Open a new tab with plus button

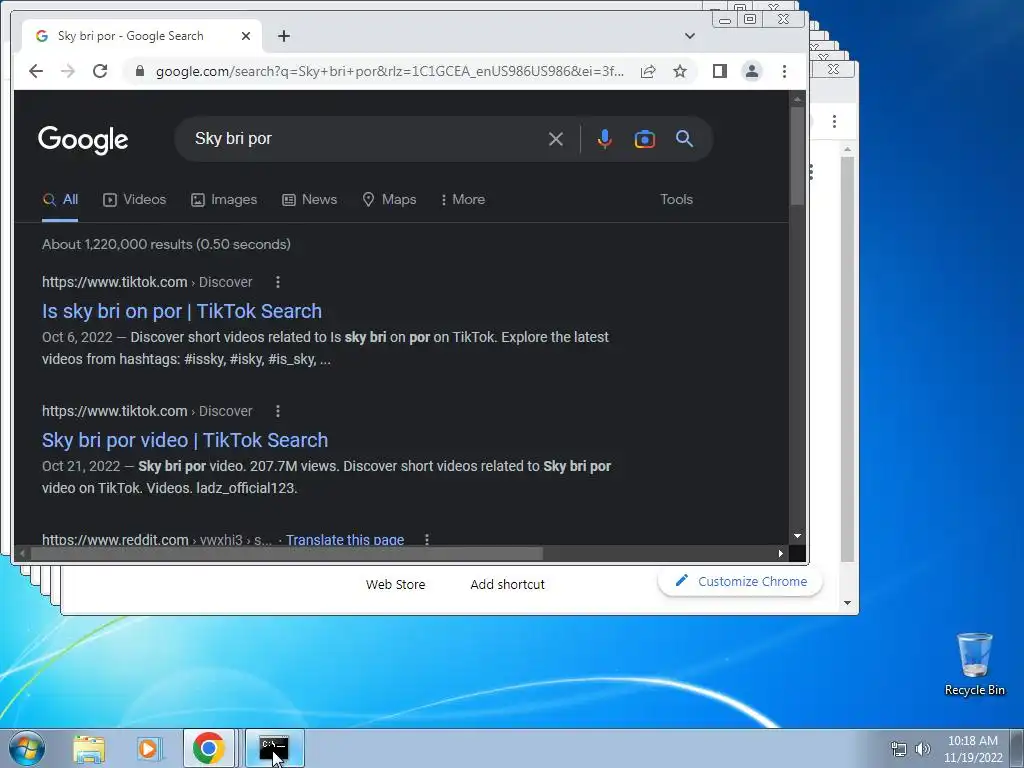point(283,36)
